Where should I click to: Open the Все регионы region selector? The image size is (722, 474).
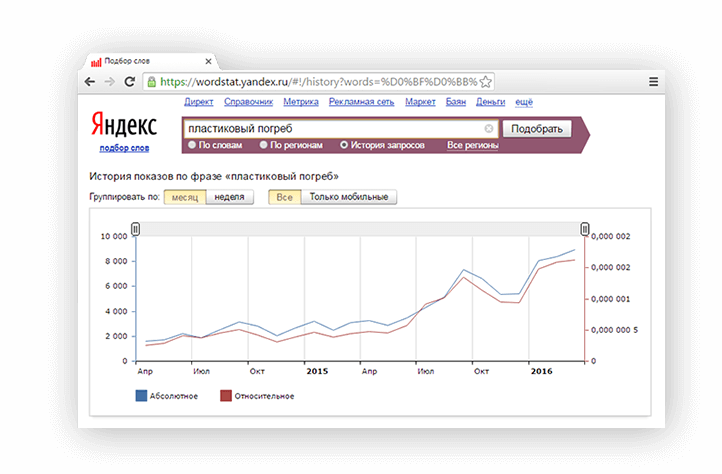(x=472, y=146)
